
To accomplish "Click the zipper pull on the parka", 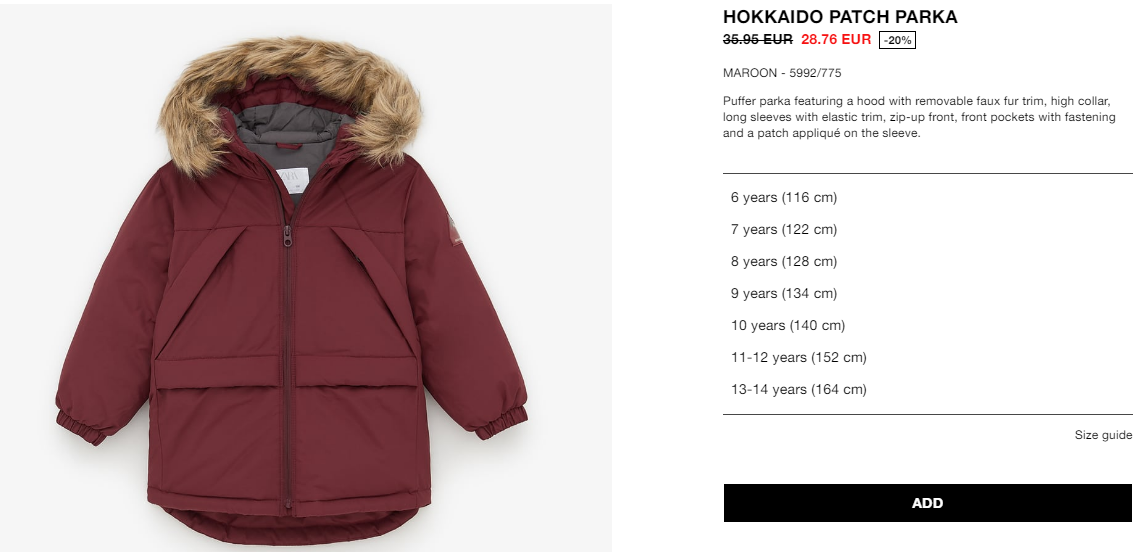I will coord(287,236).
